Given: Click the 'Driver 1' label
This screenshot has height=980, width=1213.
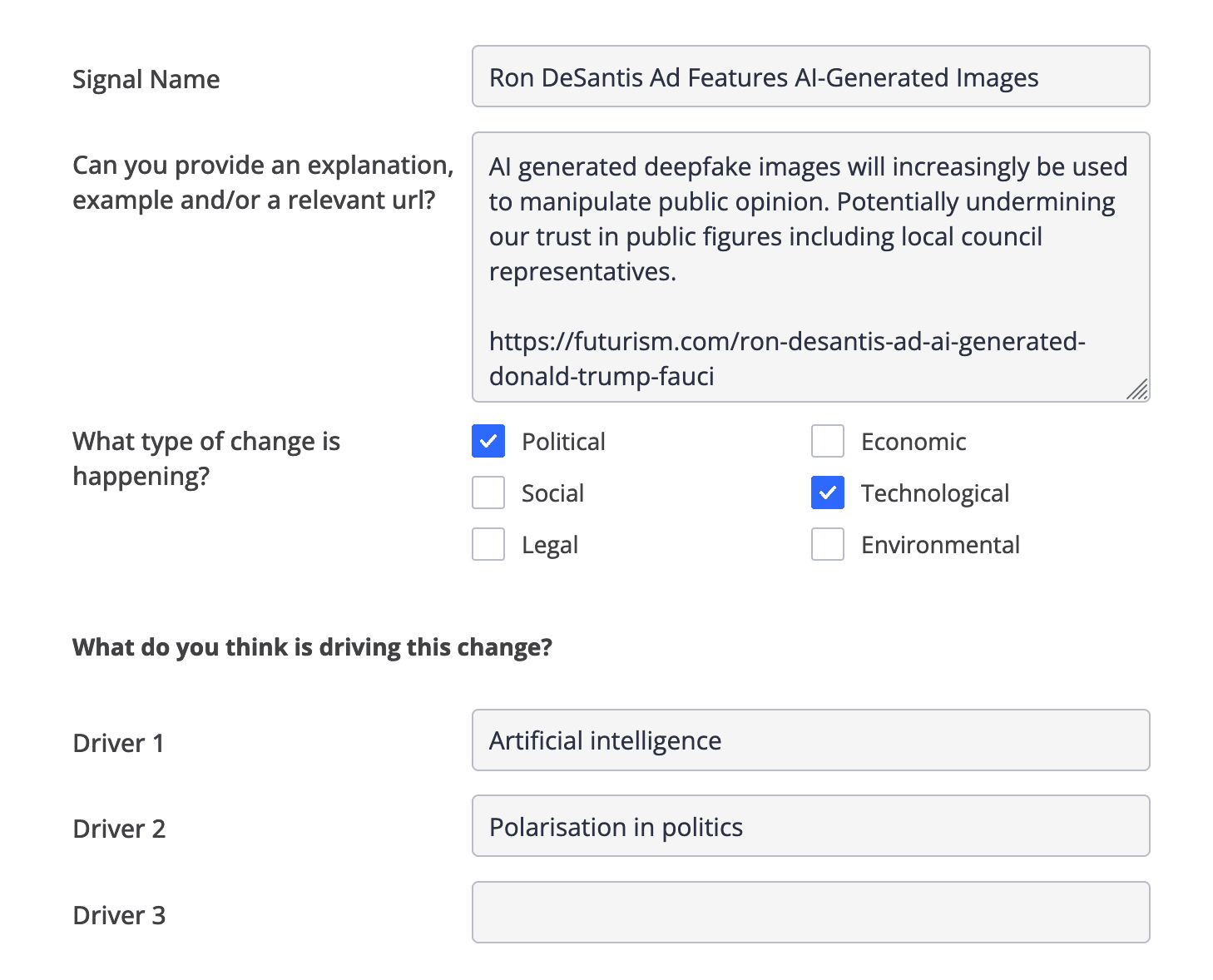Looking at the screenshot, I should (x=119, y=743).
